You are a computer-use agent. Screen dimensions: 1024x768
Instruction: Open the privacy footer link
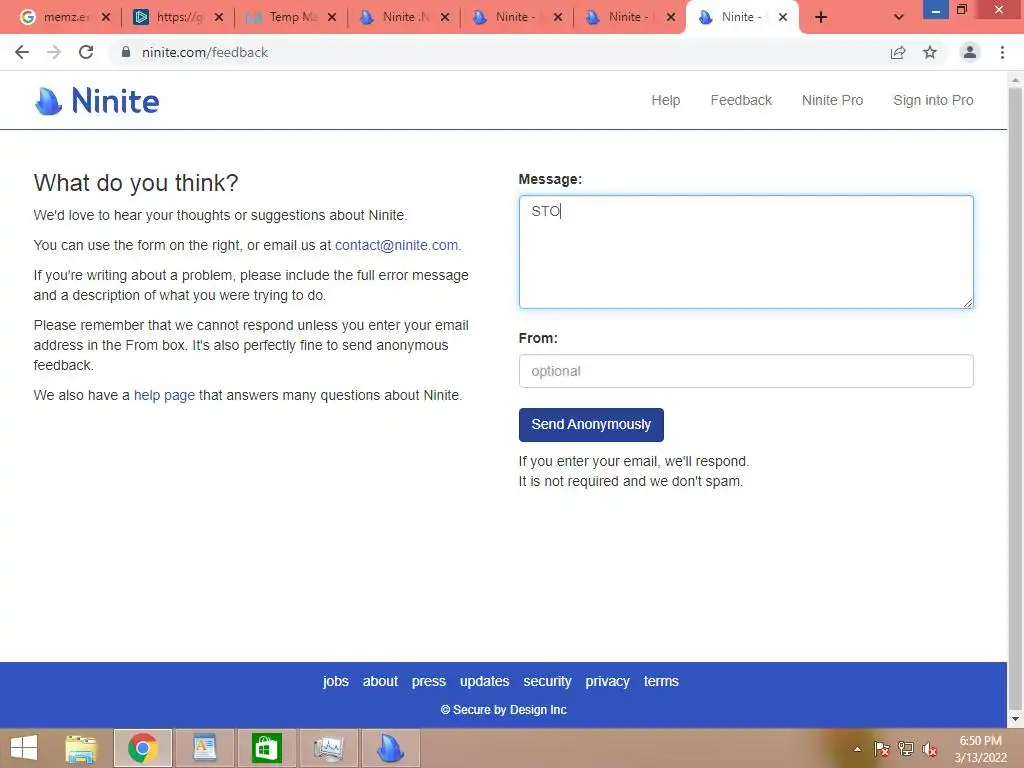607,681
